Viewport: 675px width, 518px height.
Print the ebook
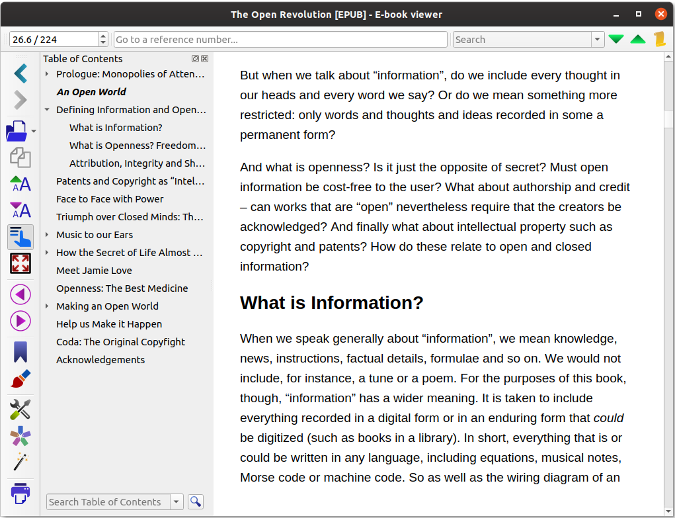coord(19,493)
